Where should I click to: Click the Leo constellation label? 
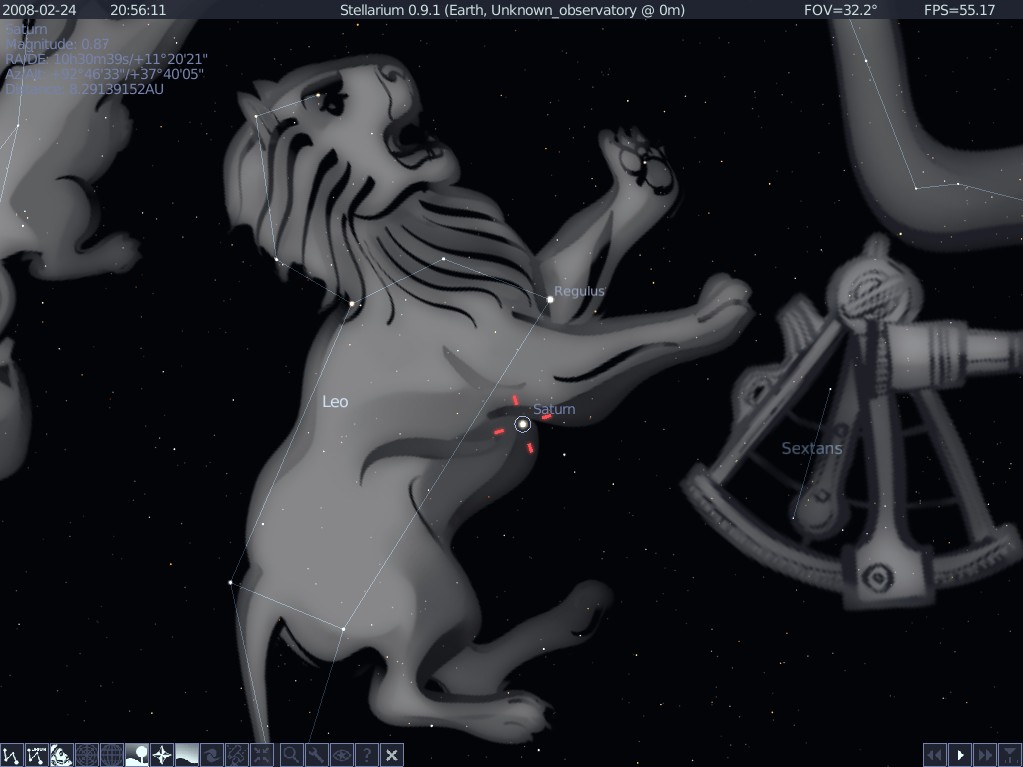335,402
